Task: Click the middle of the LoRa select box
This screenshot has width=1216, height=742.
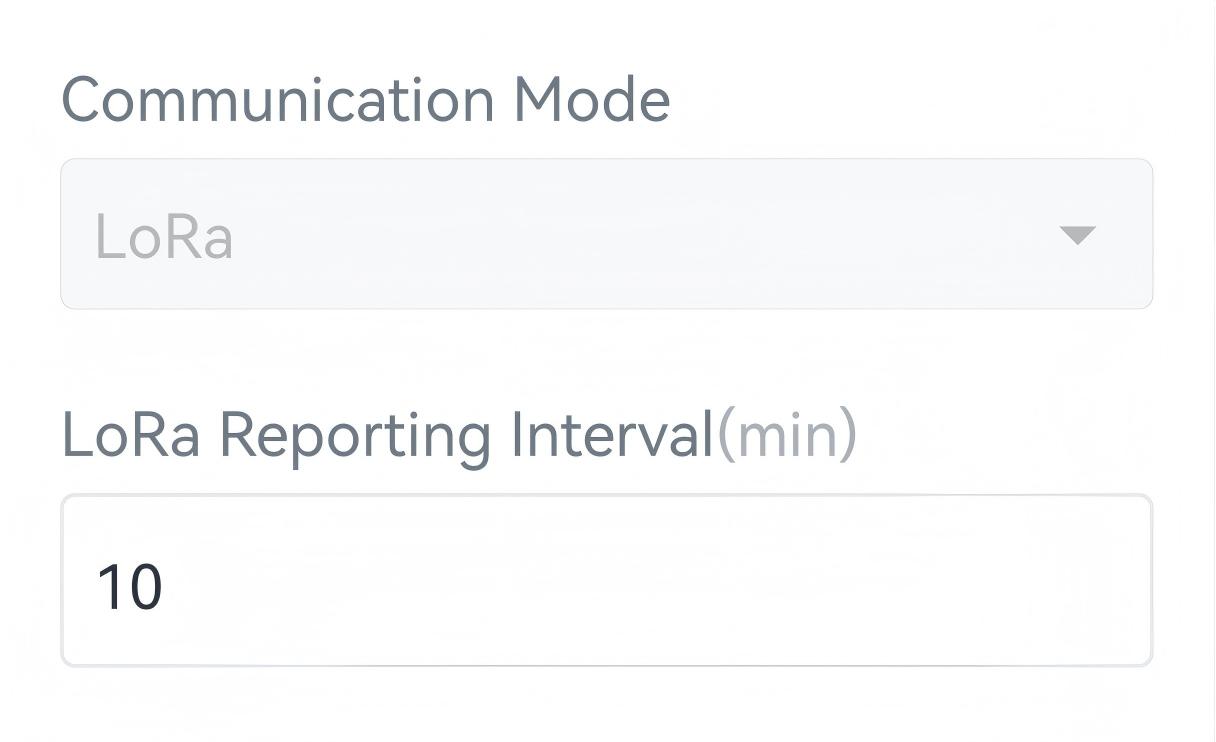Action: pos(606,234)
